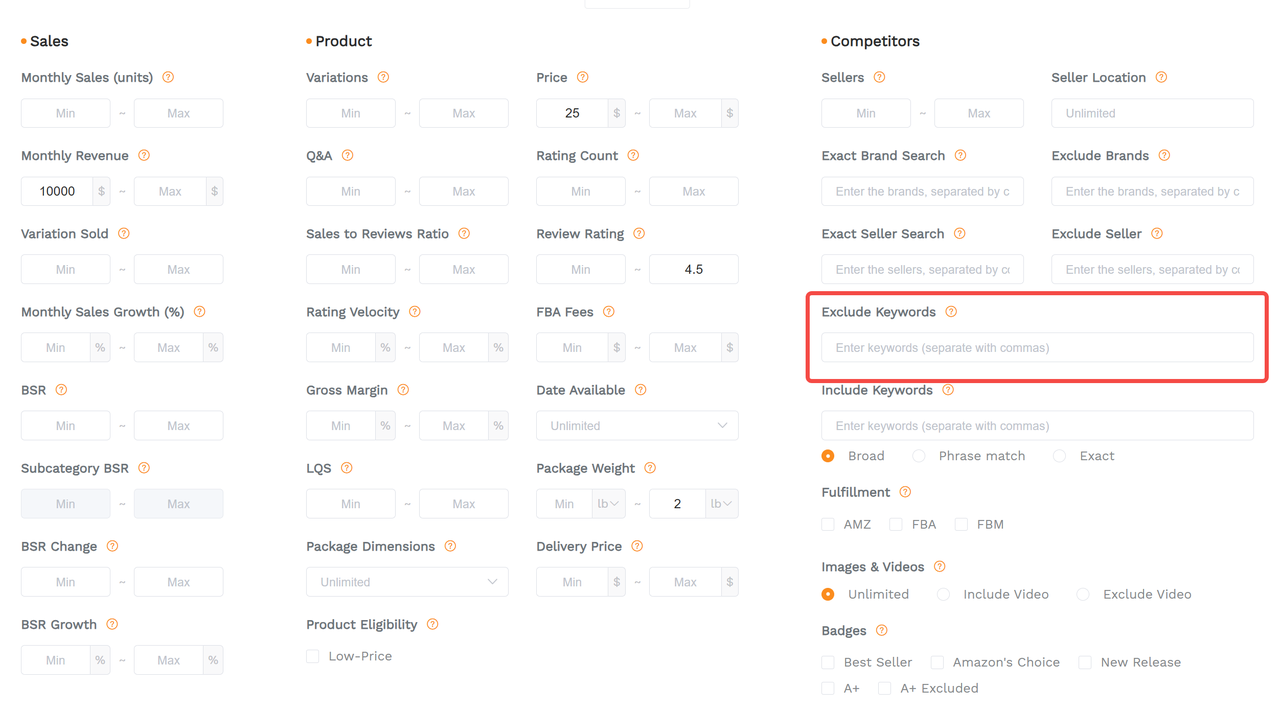Open the Date Available dropdown

[637, 425]
